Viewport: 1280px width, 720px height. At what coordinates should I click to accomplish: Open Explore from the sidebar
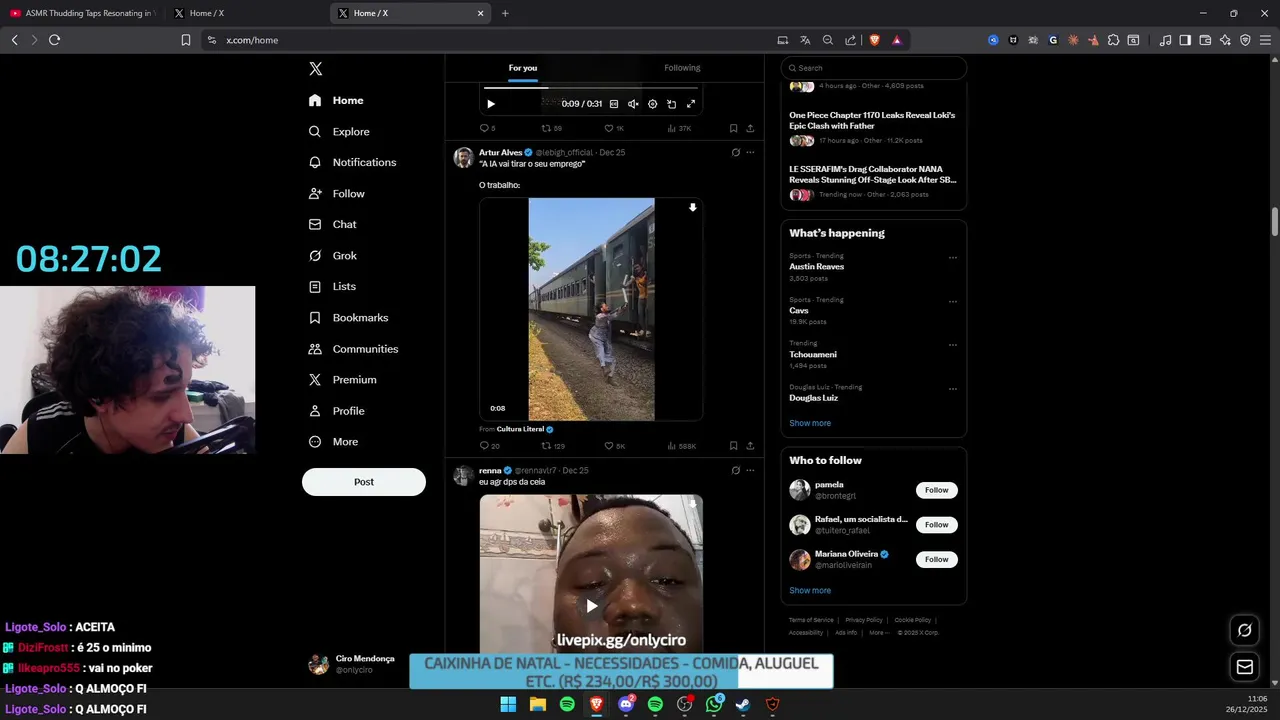click(x=339, y=131)
